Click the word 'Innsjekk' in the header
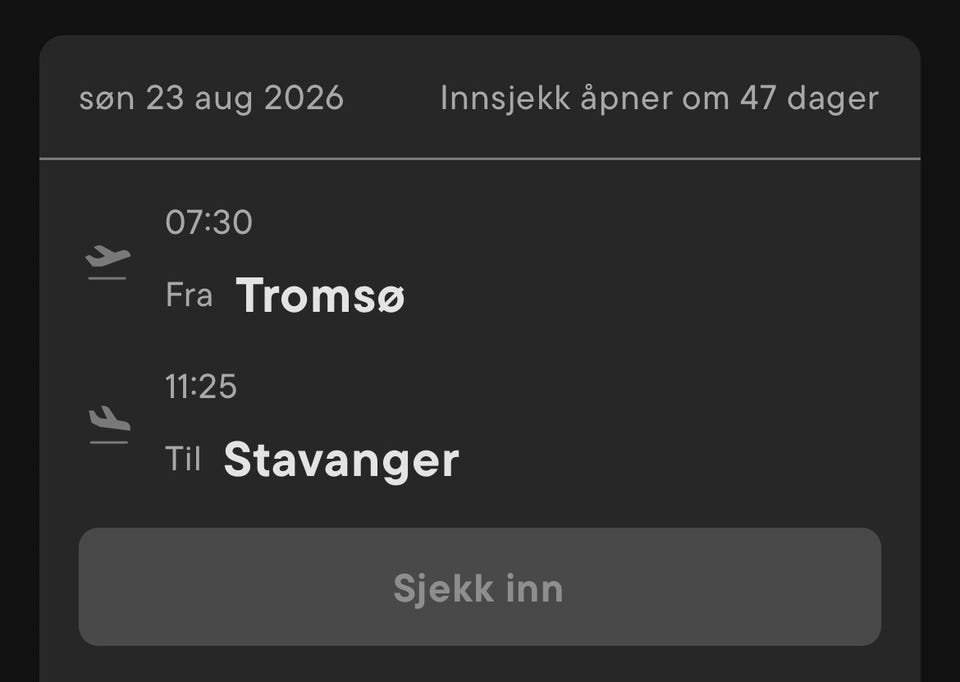This screenshot has width=960, height=682. click(x=505, y=98)
